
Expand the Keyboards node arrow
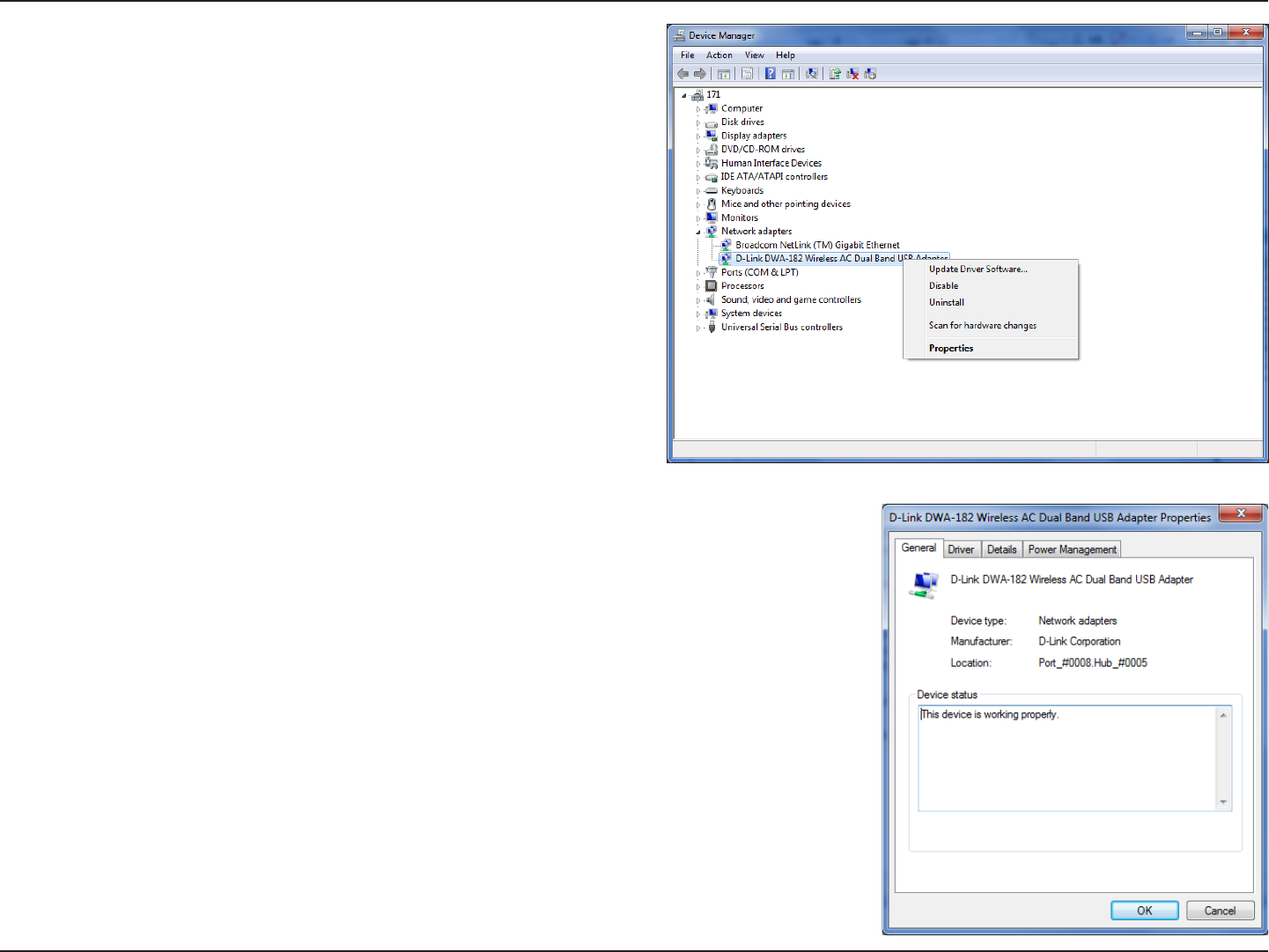click(x=698, y=191)
